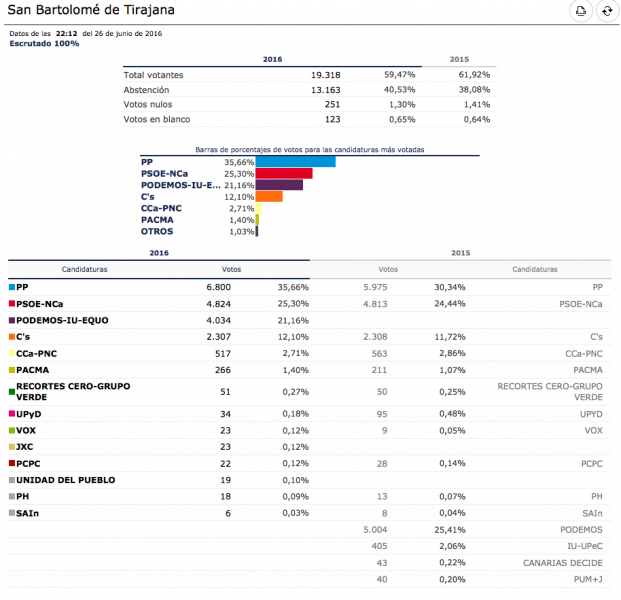Click the pink UPyD color square
This screenshot has height=600, width=621.
tap(12, 413)
